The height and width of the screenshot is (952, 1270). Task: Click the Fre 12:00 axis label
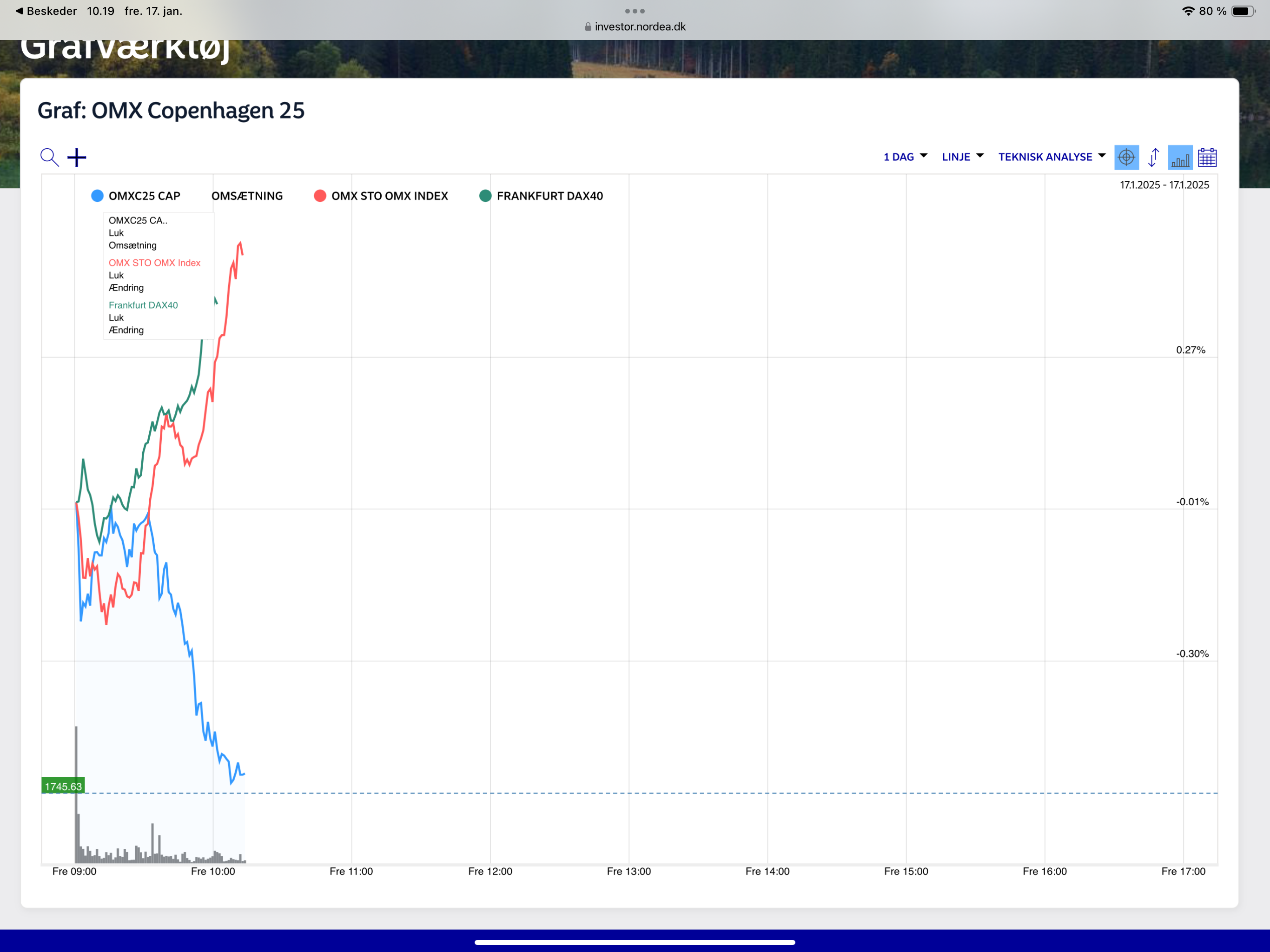click(490, 871)
